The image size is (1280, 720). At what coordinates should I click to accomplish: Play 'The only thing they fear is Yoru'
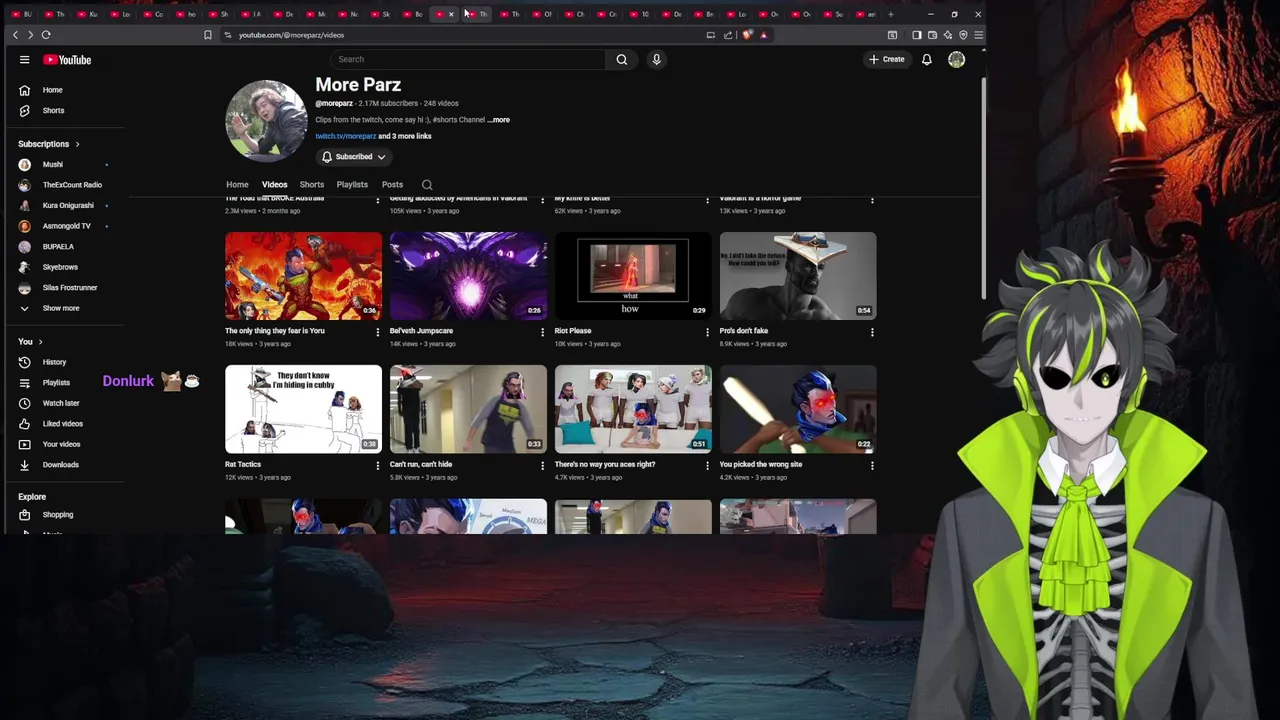303,276
